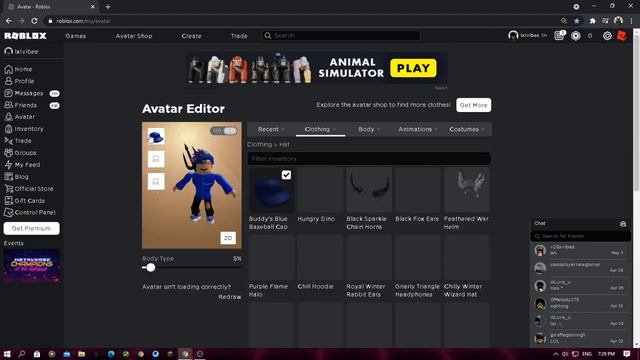Uncheck Buddy's Blue Baseball Cap checkbox
Screen dimensions: 640x360
click(x=286, y=175)
